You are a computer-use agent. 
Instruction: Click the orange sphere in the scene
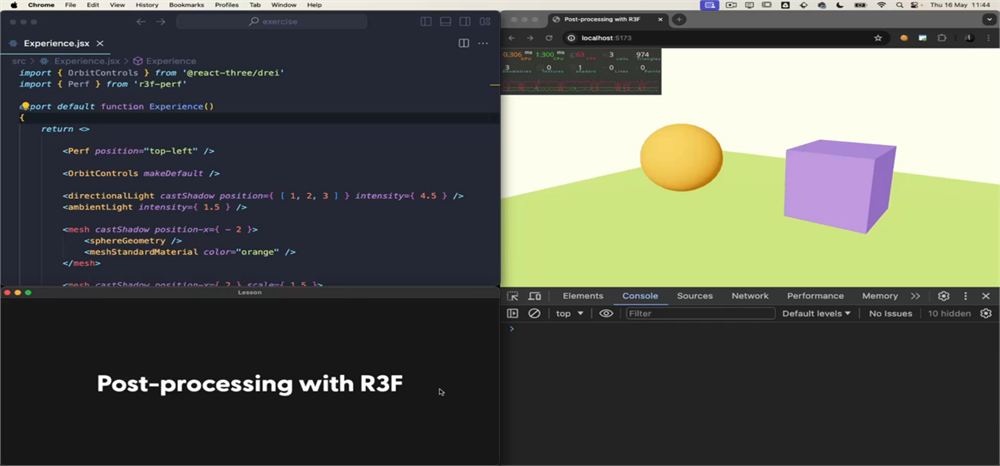click(681, 157)
